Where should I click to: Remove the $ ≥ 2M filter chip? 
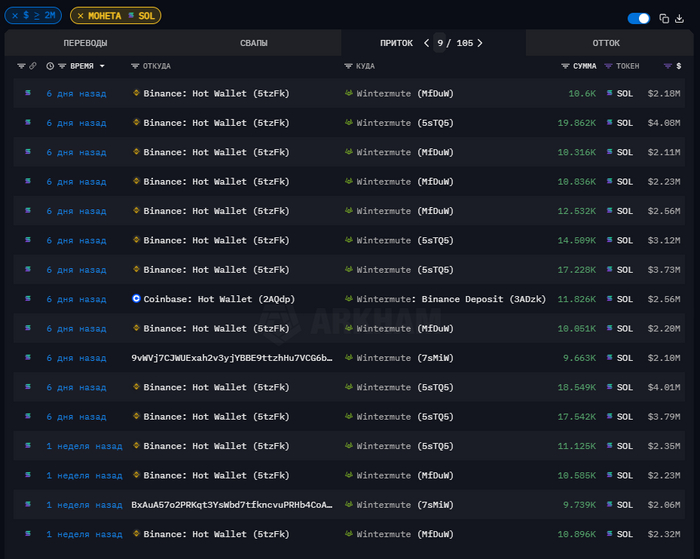(15, 16)
